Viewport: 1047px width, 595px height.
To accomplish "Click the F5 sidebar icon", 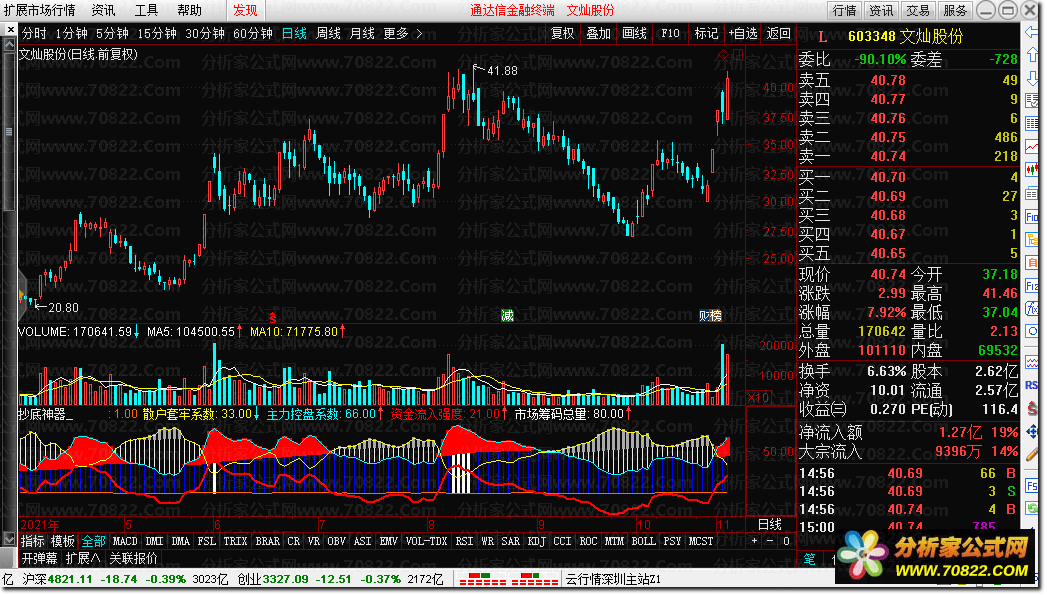I will 1032,485.
